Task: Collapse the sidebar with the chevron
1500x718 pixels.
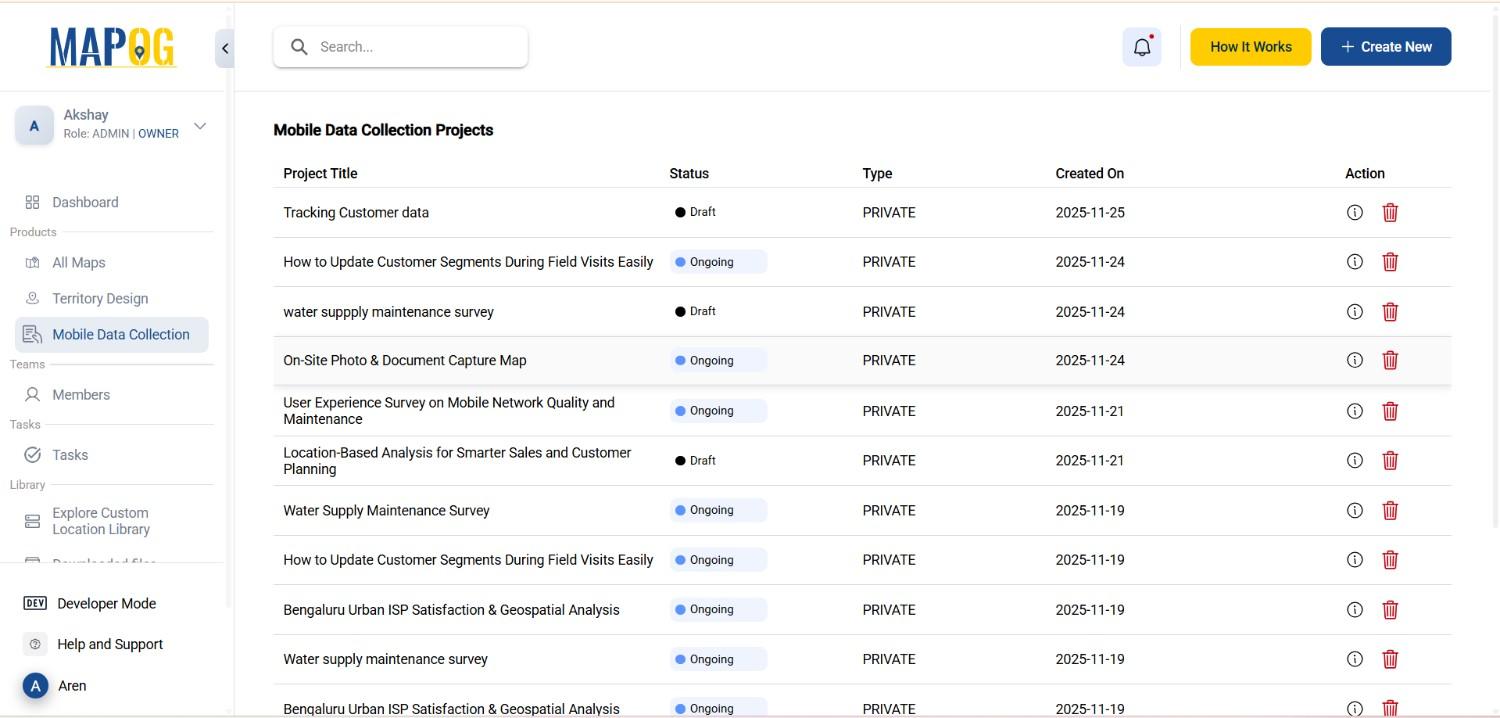Action: point(224,47)
